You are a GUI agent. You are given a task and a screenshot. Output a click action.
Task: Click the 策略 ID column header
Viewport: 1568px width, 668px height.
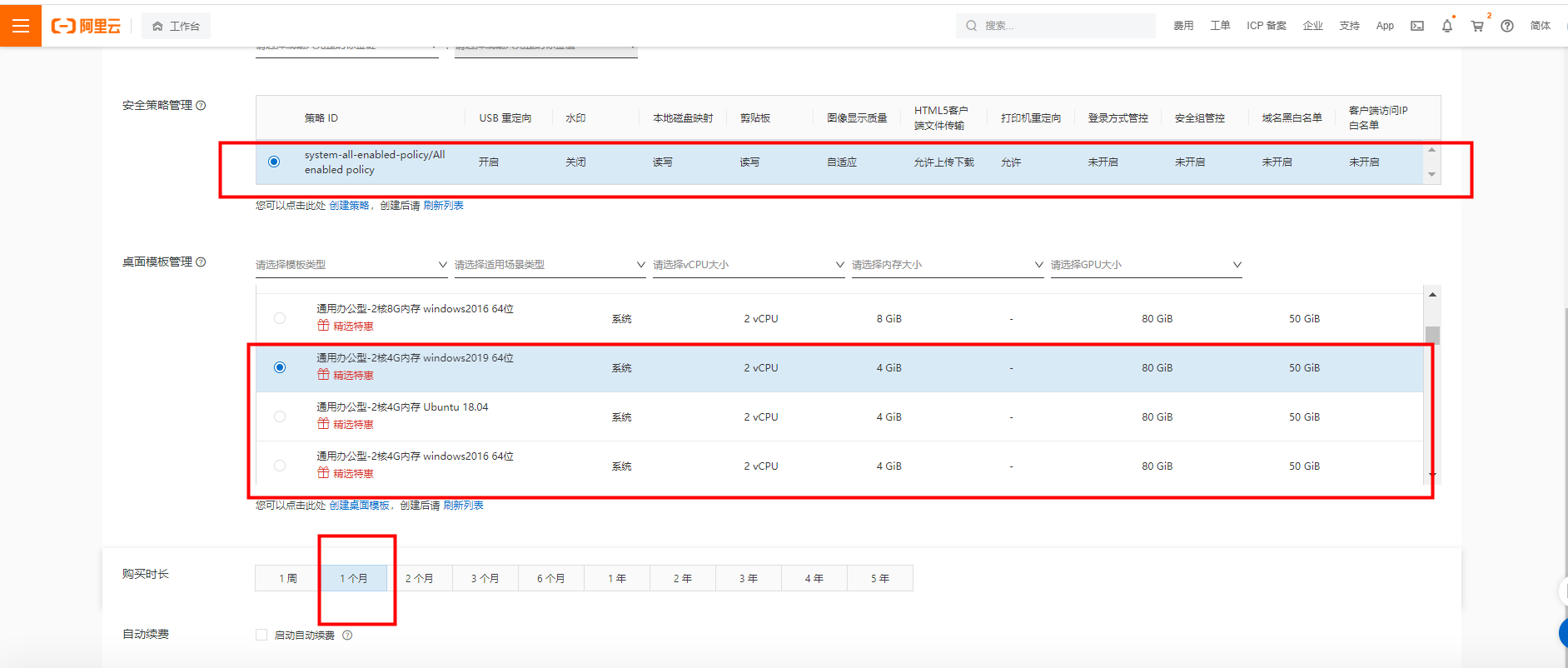click(321, 118)
